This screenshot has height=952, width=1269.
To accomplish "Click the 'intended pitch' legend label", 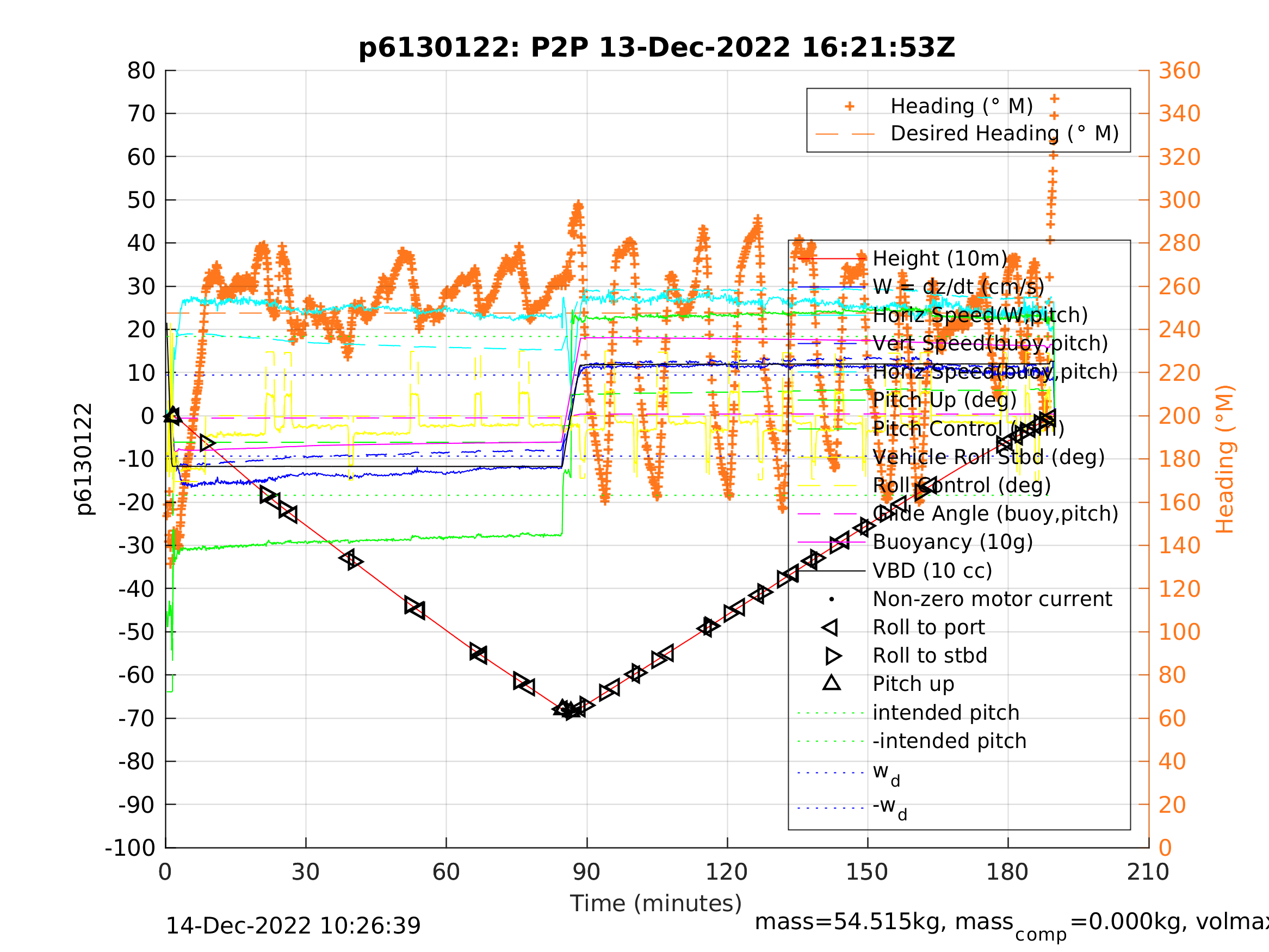I will 946,712.
